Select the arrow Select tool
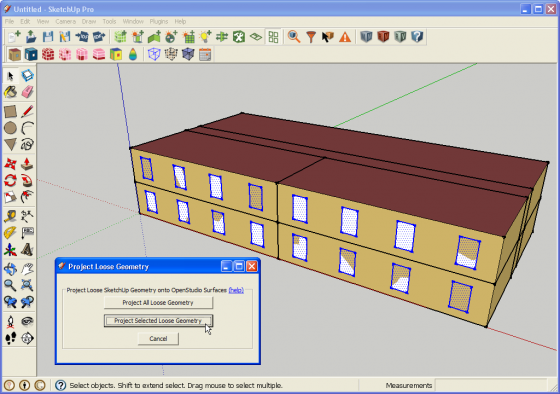Viewport: 560px width, 394px height. [x=10, y=76]
